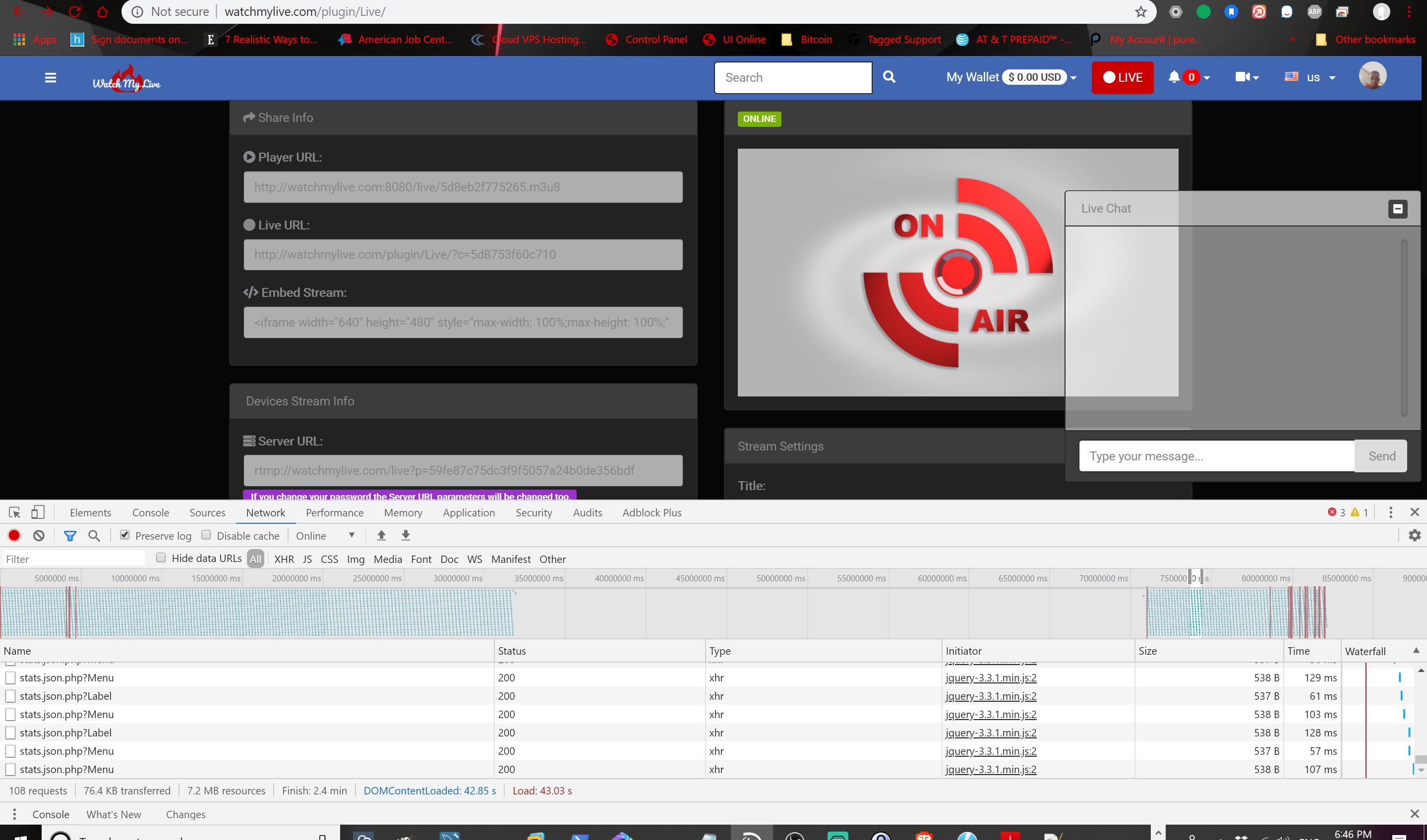Clear the network request log
The width and height of the screenshot is (1427, 840).
point(38,535)
